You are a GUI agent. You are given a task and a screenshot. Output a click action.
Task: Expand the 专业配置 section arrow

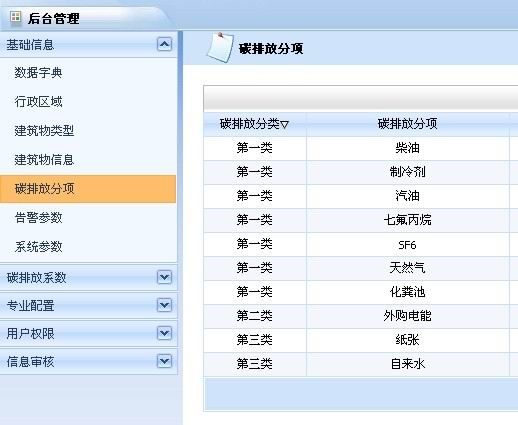[164, 305]
